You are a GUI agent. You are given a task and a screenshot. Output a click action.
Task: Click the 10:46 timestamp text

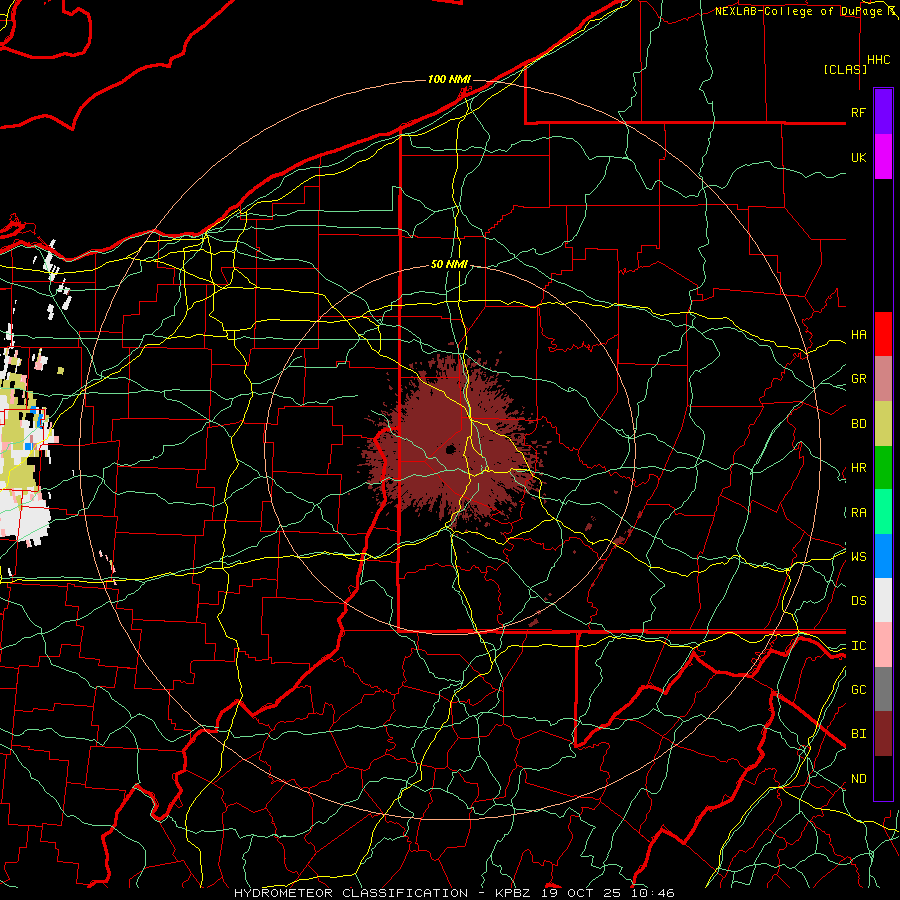tap(653, 893)
